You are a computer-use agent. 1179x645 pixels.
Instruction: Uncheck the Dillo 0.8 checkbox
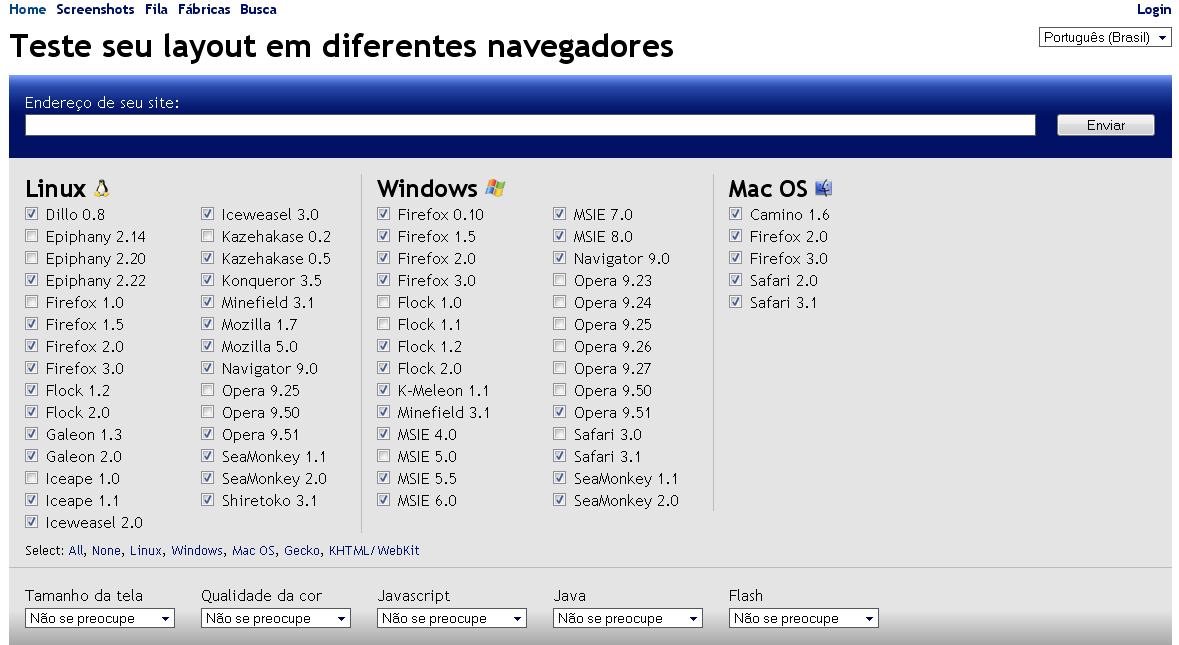coord(32,214)
